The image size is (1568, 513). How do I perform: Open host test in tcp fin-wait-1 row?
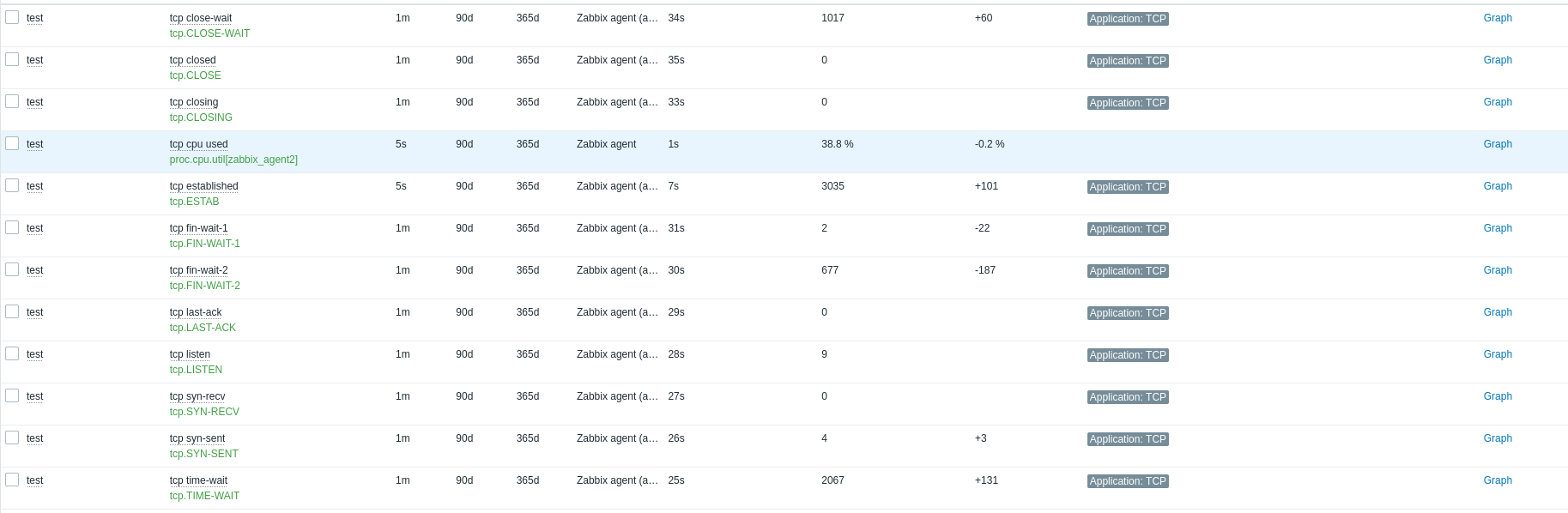click(34, 228)
